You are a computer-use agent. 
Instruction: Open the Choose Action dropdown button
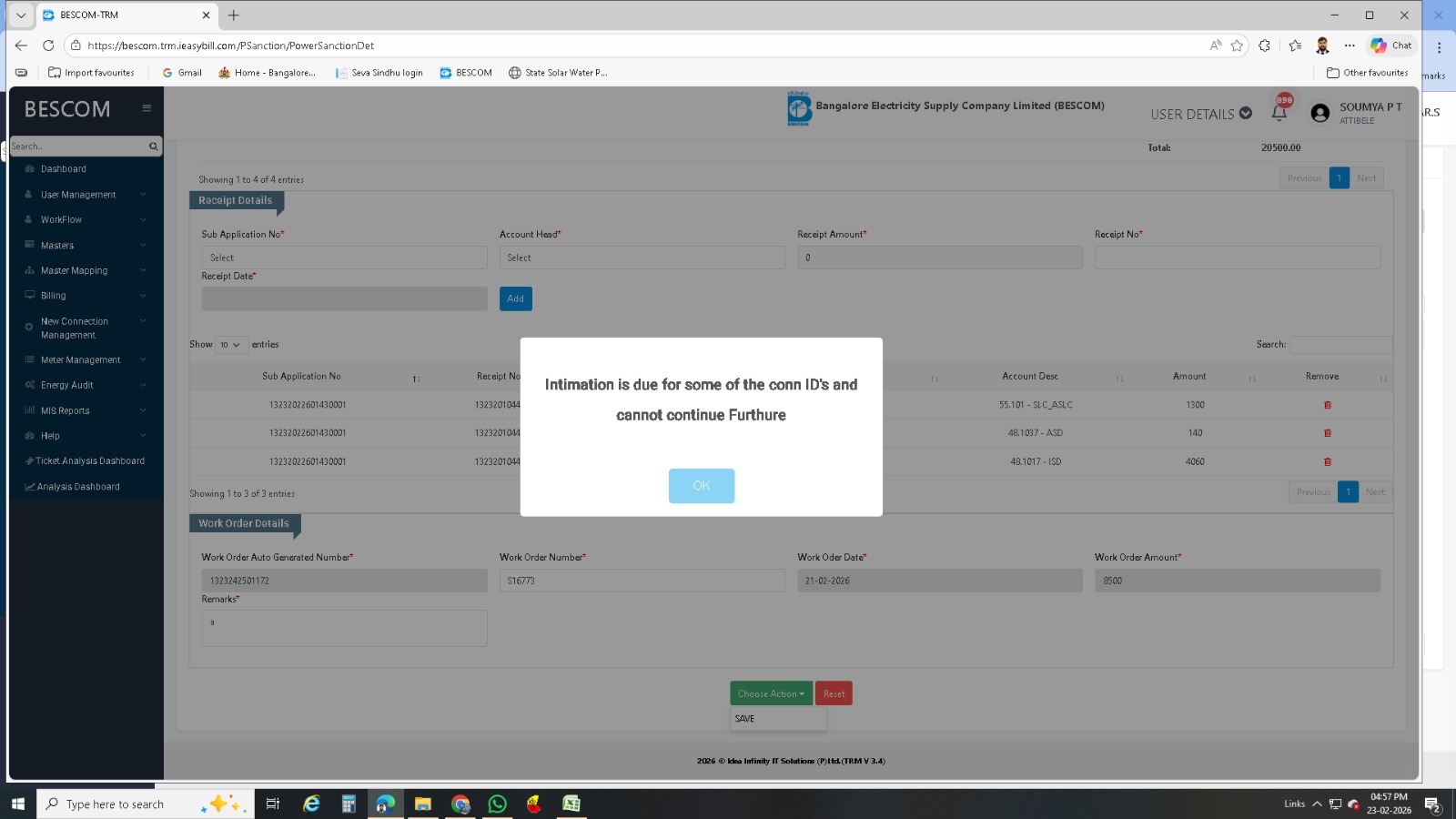(771, 693)
